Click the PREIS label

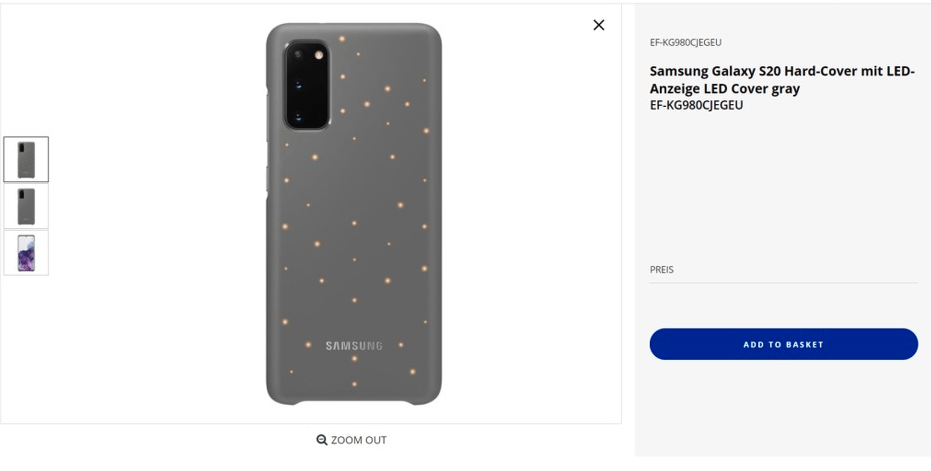click(x=662, y=270)
